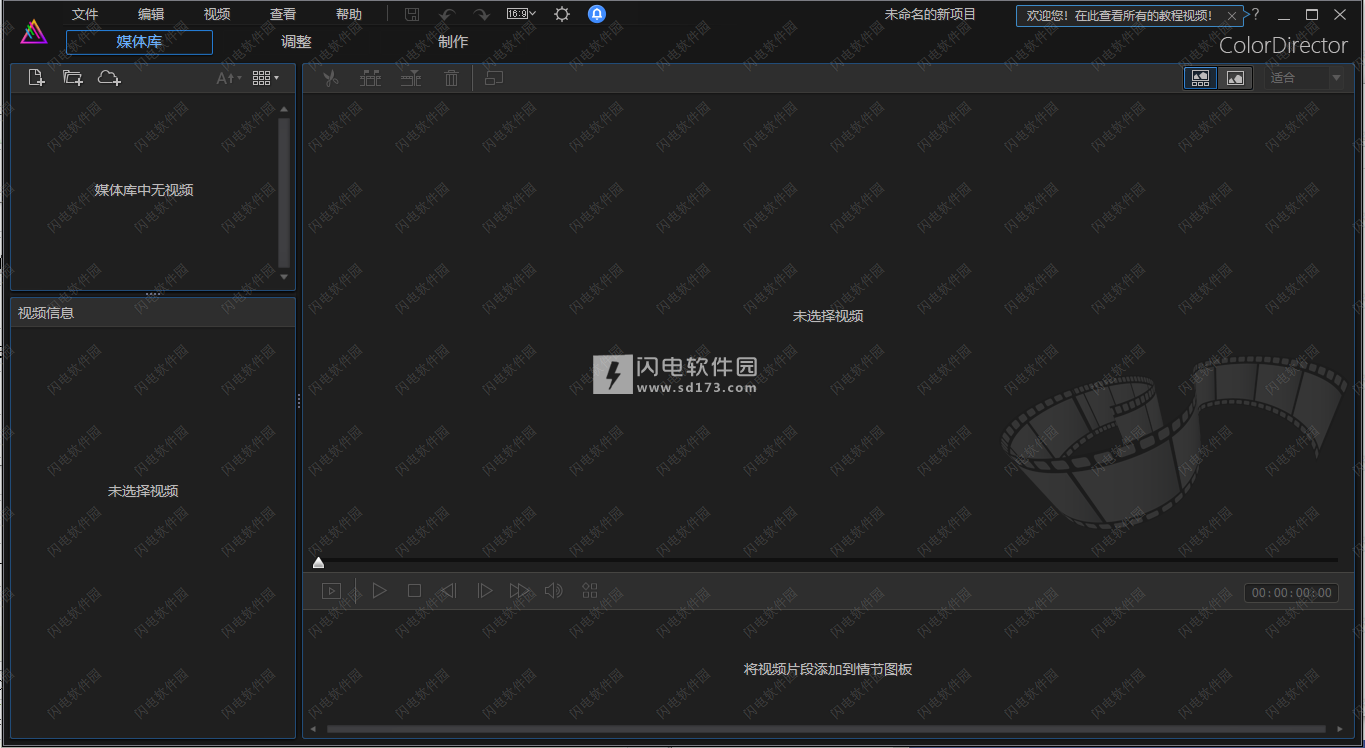Click the library panel horizontal splitter handle
The image size is (1365, 748).
[x=153, y=293]
